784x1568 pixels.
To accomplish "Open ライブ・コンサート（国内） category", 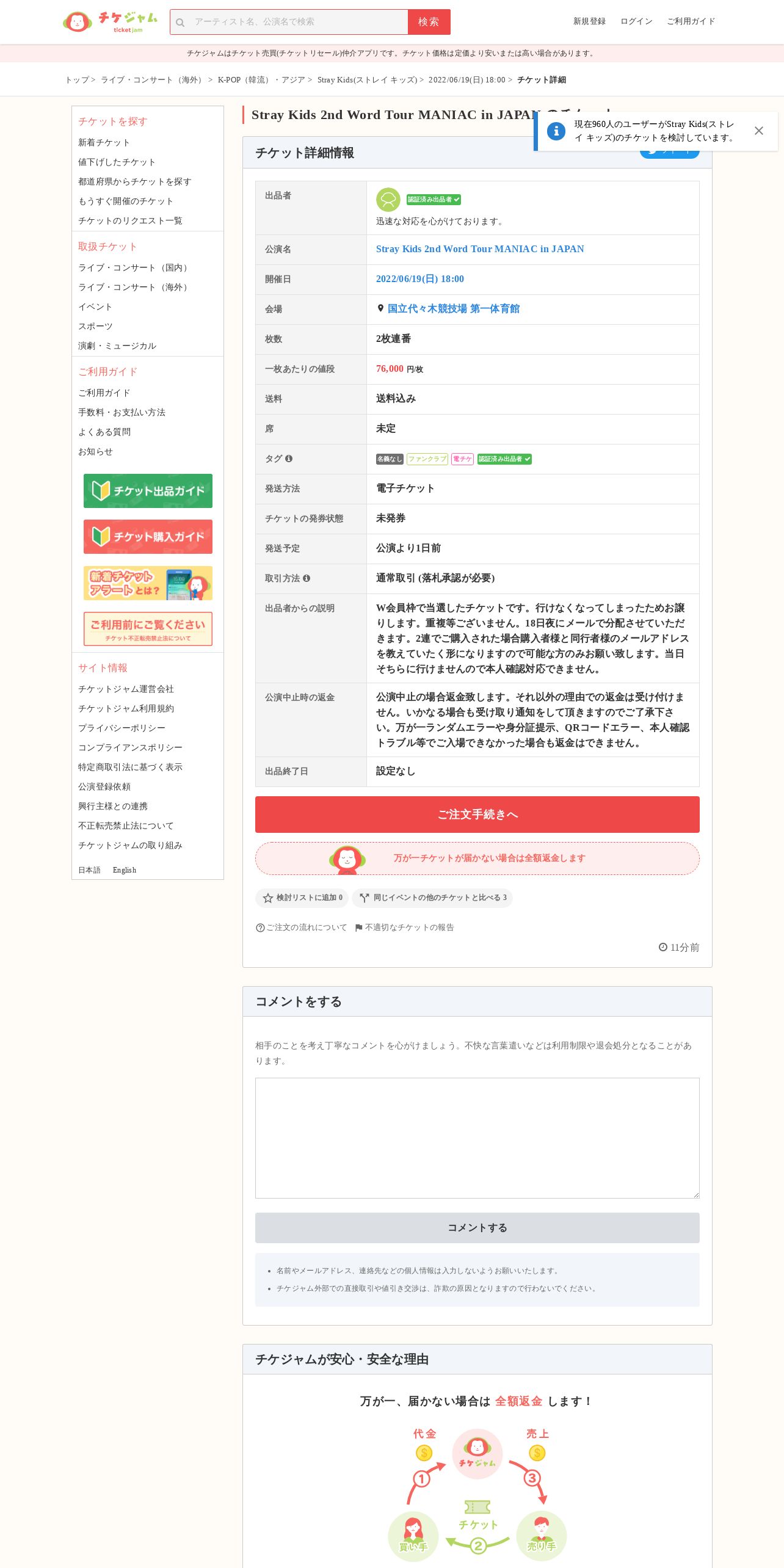I will pyautogui.click(x=134, y=268).
